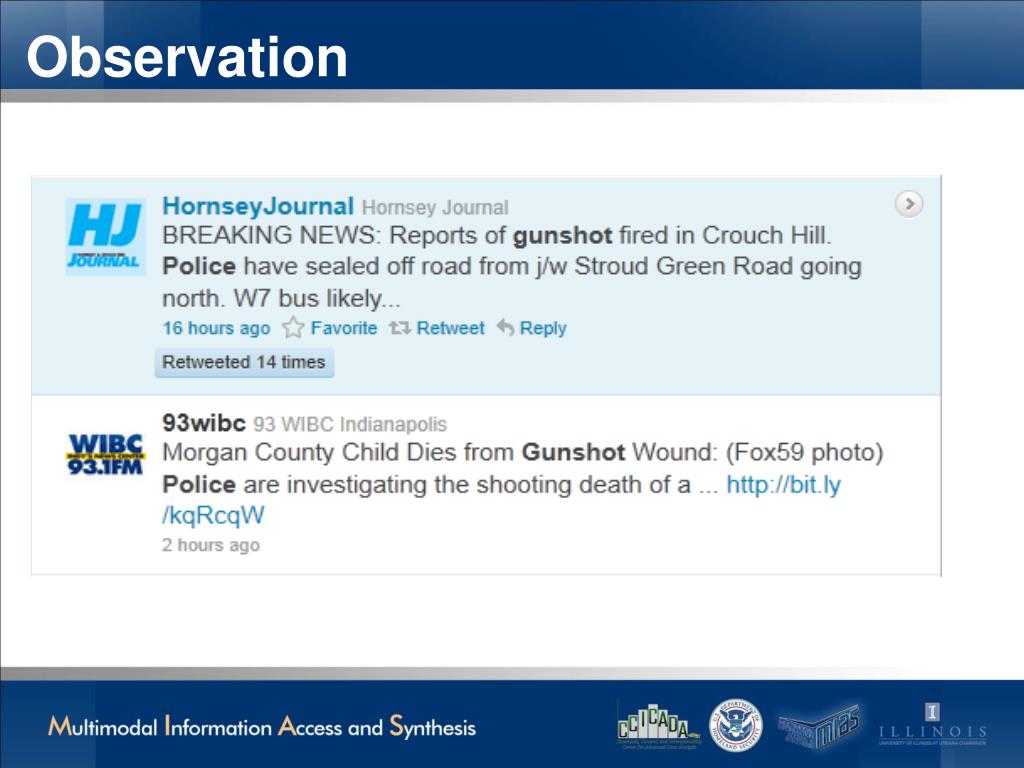Open the 93wibc username link
This screenshot has height=768, width=1024.
tap(204, 423)
